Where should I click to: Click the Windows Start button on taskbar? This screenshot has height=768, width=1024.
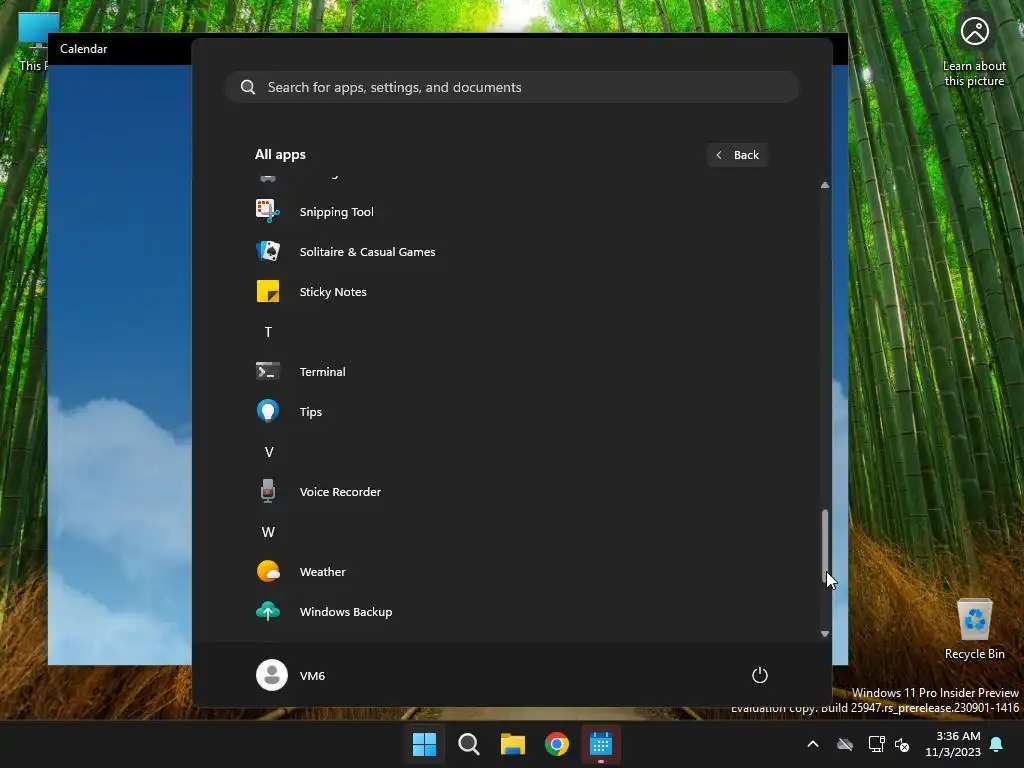[x=424, y=744]
